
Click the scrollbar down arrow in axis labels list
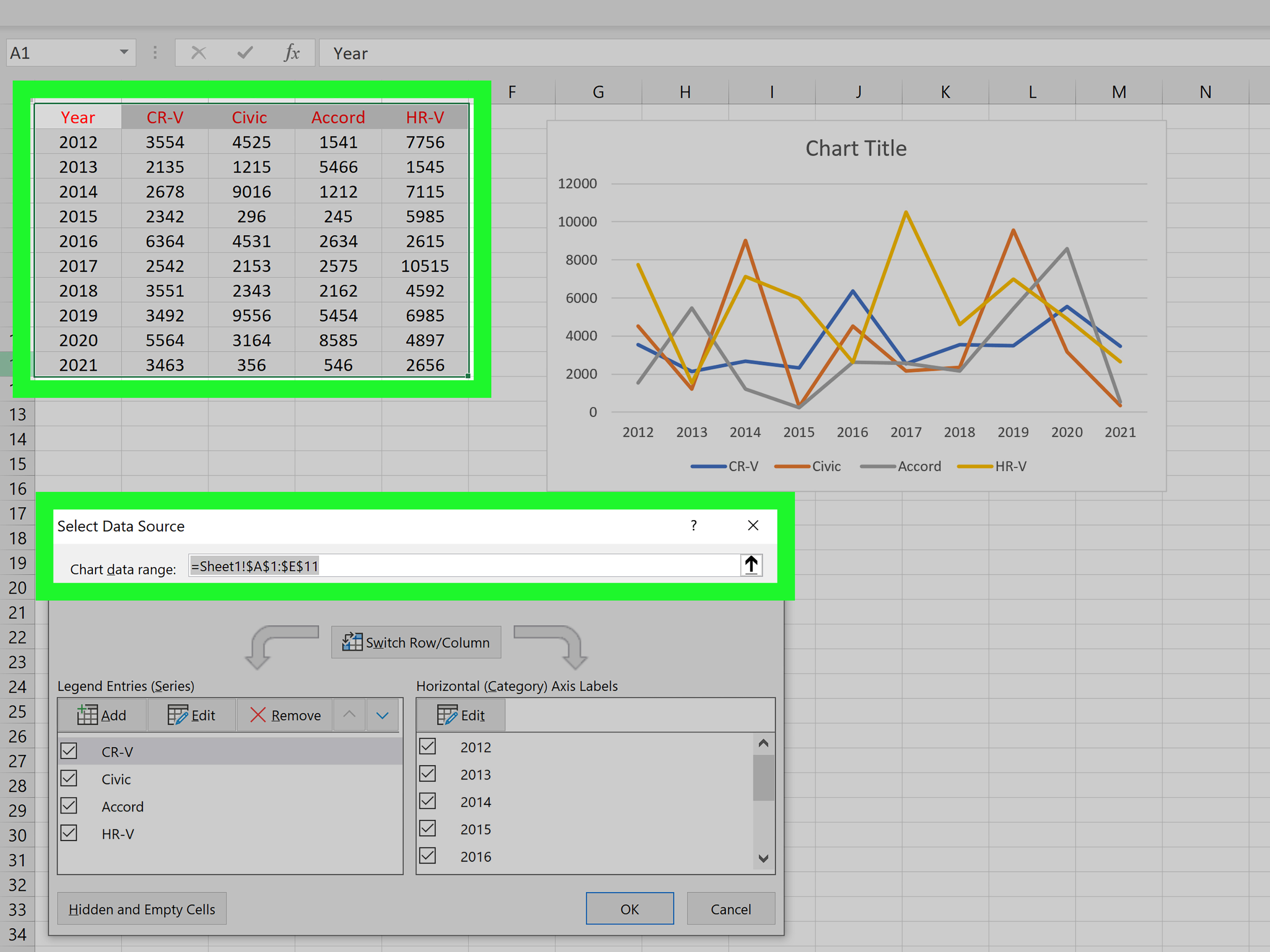(764, 858)
